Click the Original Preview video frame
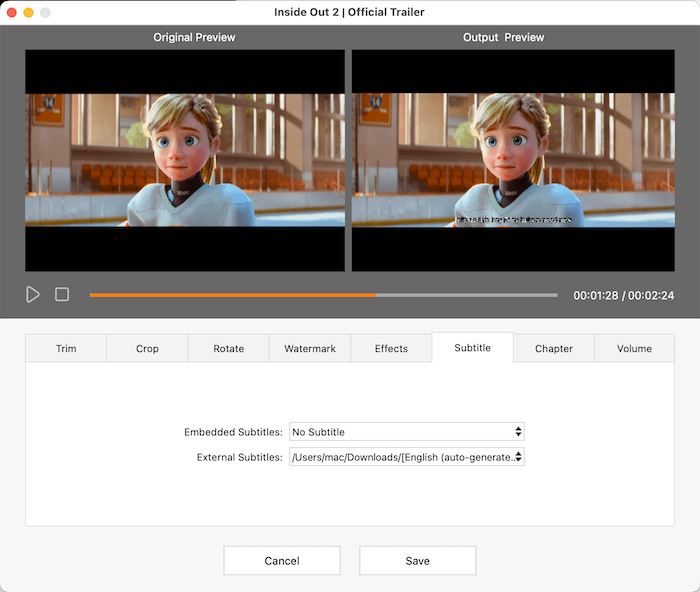The image size is (700, 592). tap(184, 160)
